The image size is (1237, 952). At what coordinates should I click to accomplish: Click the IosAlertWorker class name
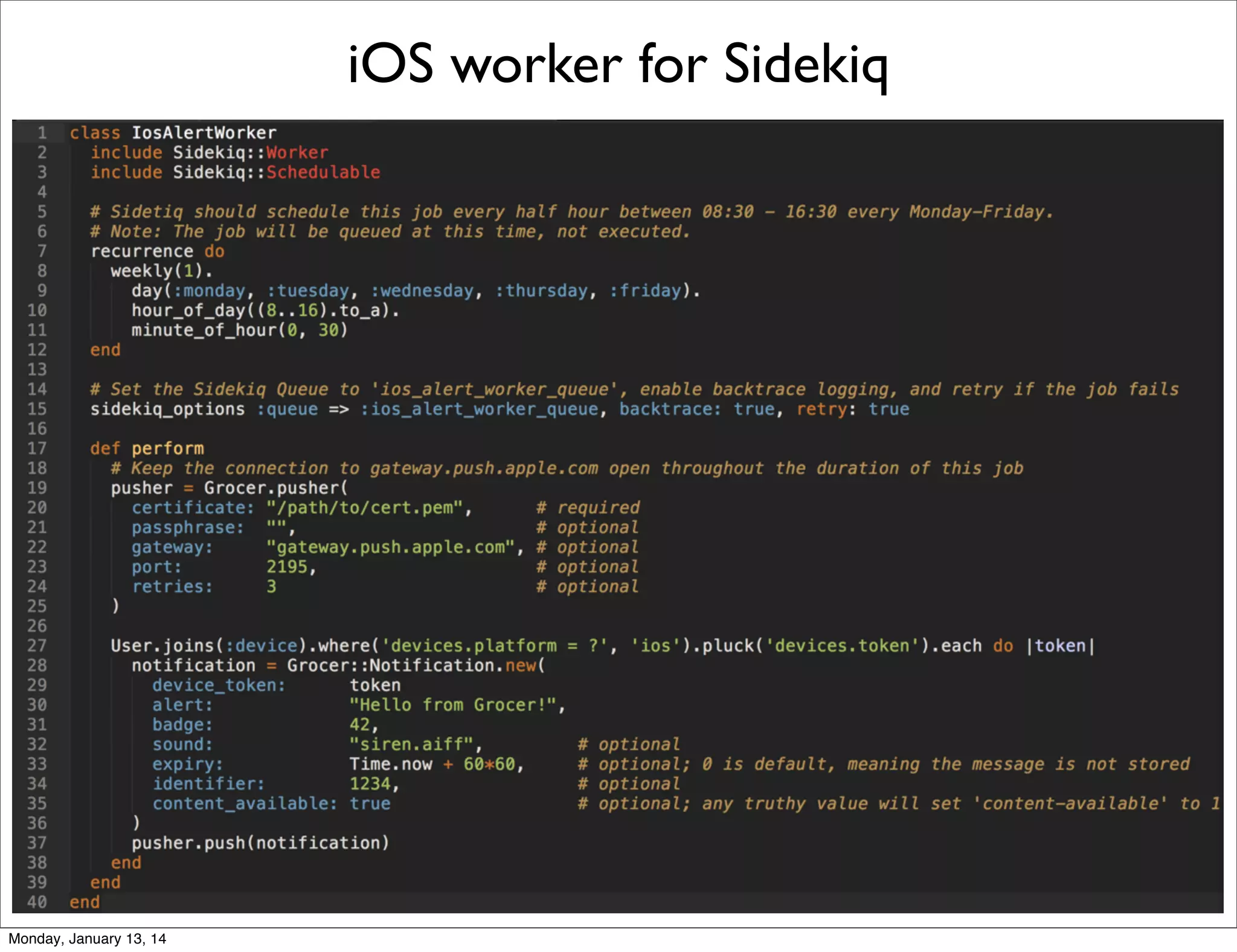[x=204, y=133]
